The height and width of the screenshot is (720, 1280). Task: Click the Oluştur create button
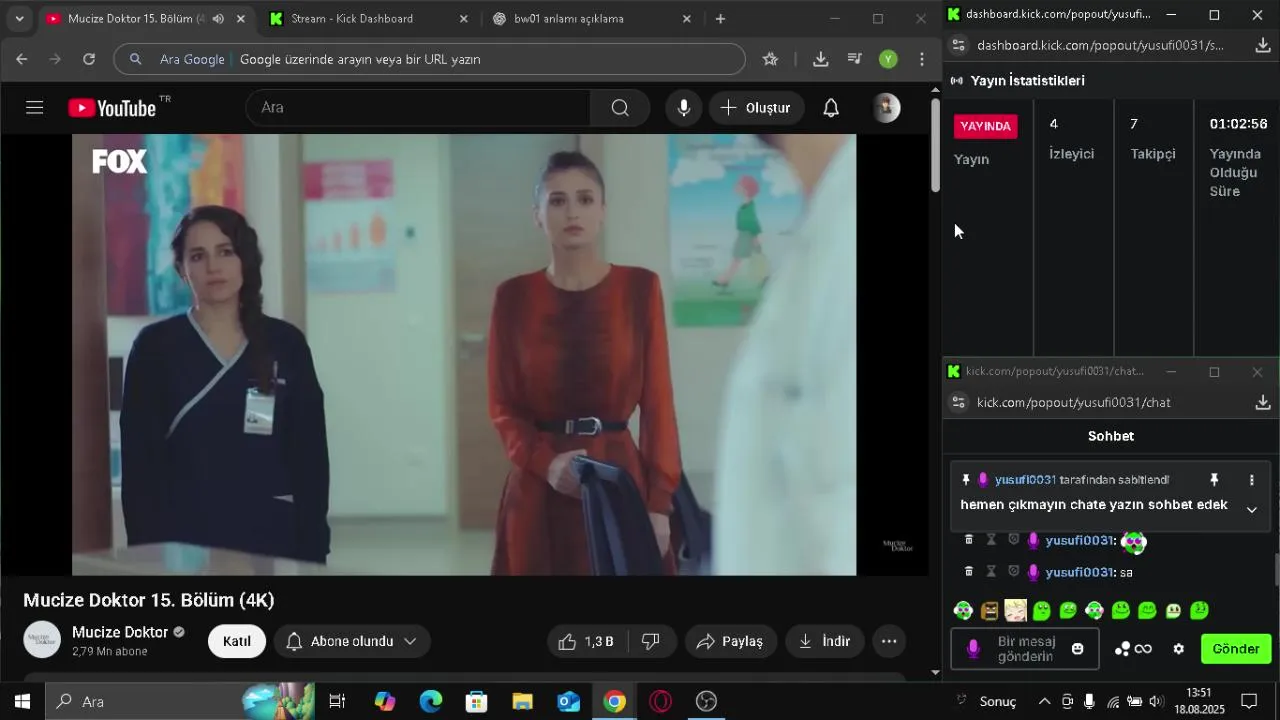click(756, 108)
